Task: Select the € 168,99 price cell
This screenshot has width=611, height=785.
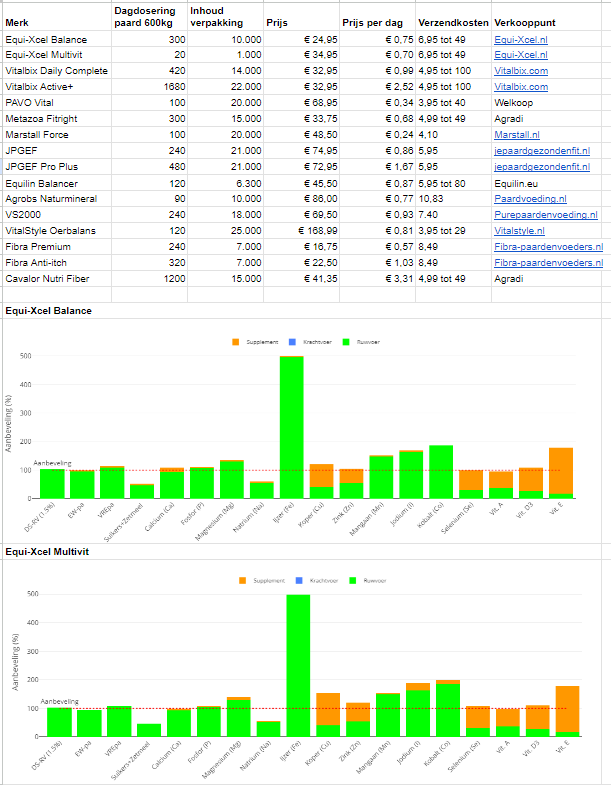Action: pos(301,231)
